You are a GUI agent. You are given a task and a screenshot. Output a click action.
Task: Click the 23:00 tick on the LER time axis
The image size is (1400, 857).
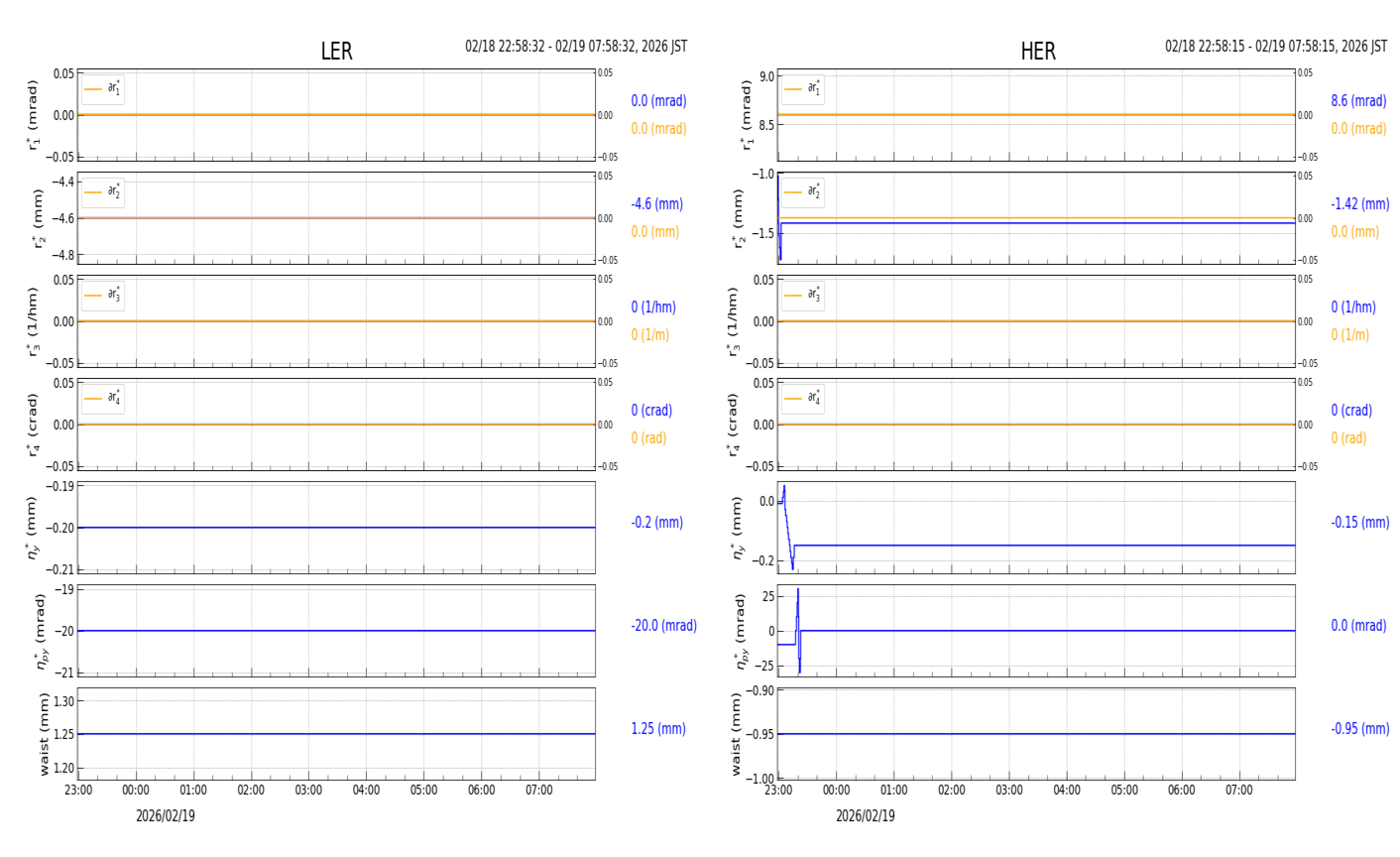click(78, 791)
